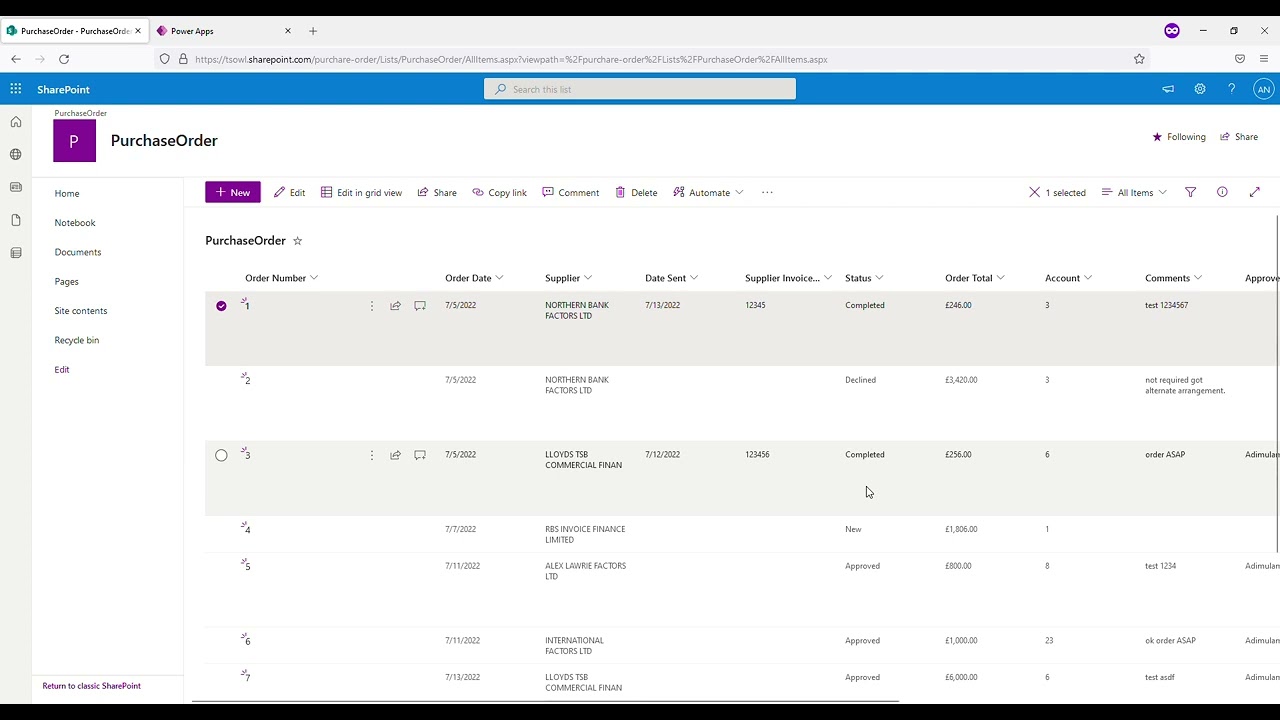Bookmark this page with the star
The height and width of the screenshot is (720, 1280).
click(1139, 59)
